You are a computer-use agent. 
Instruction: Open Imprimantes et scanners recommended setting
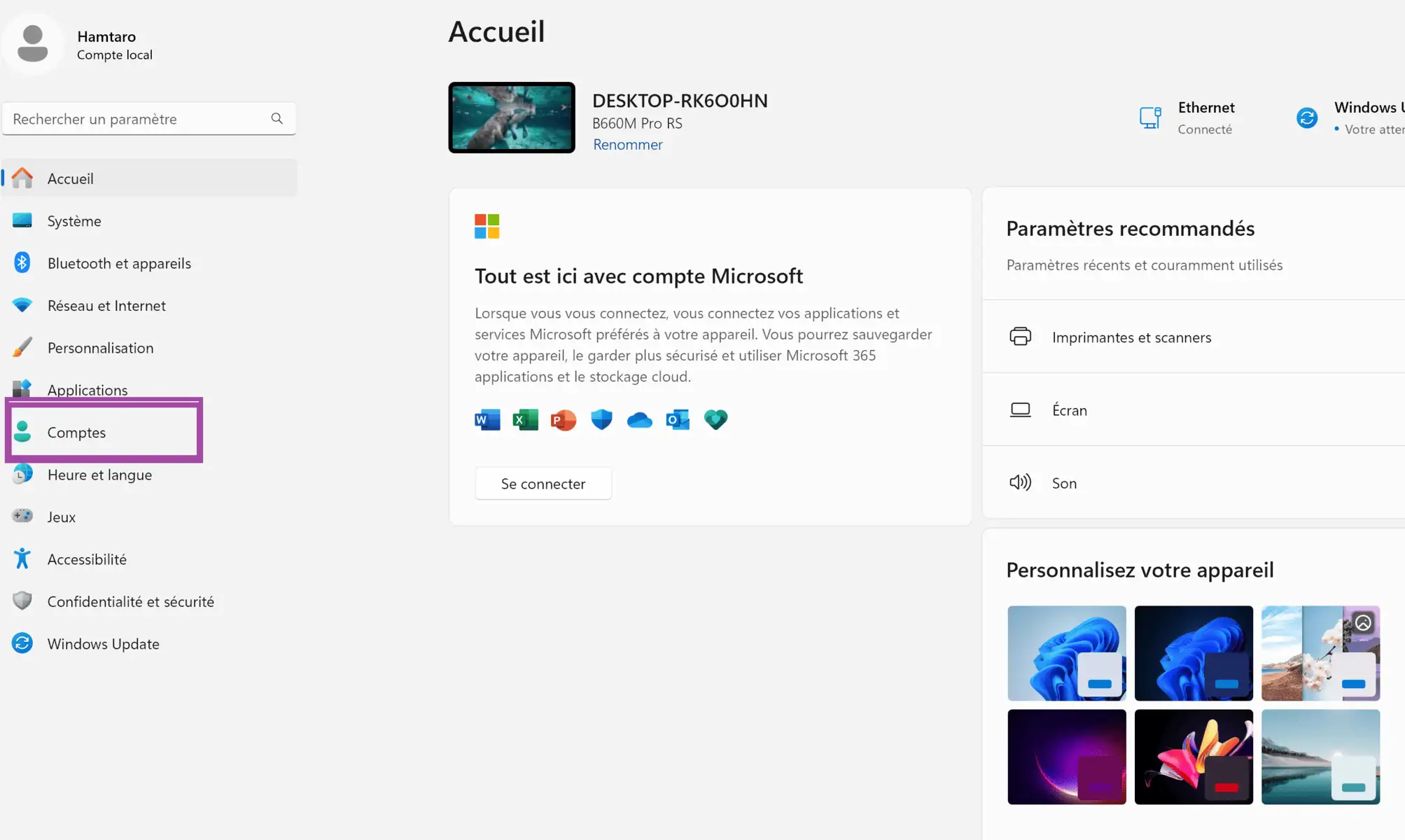(x=1131, y=337)
